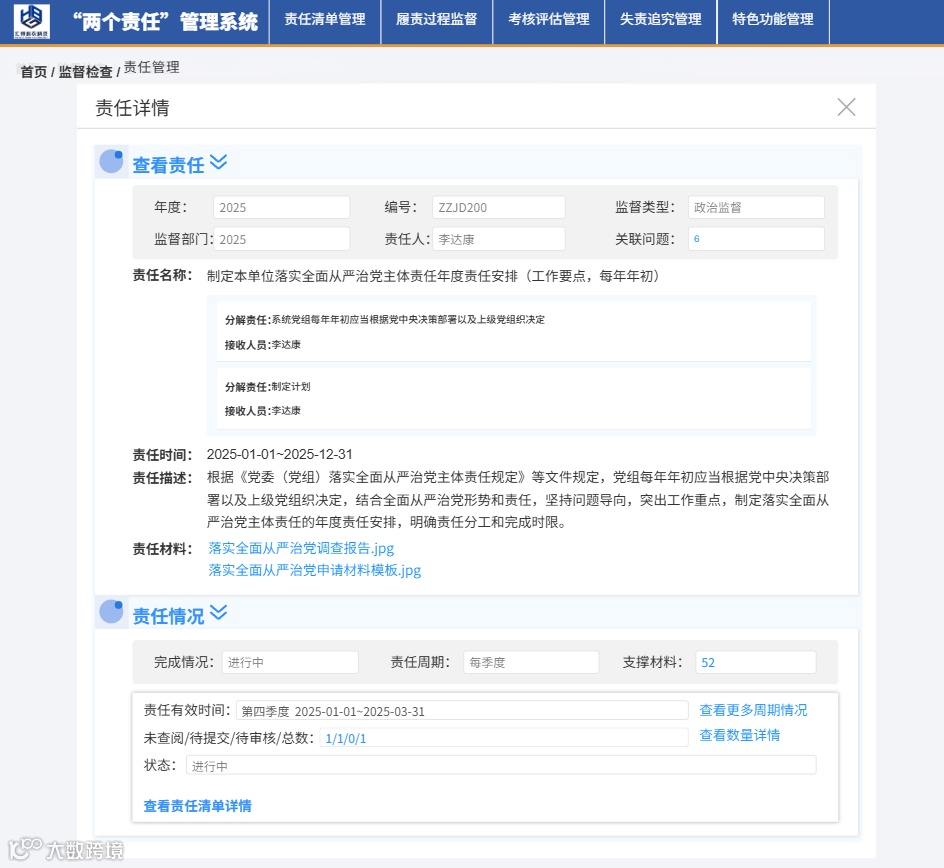The height and width of the screenshot is (868, 944).
Task: Click the 责任情况 section heading
Action: [x=168, y=616]
